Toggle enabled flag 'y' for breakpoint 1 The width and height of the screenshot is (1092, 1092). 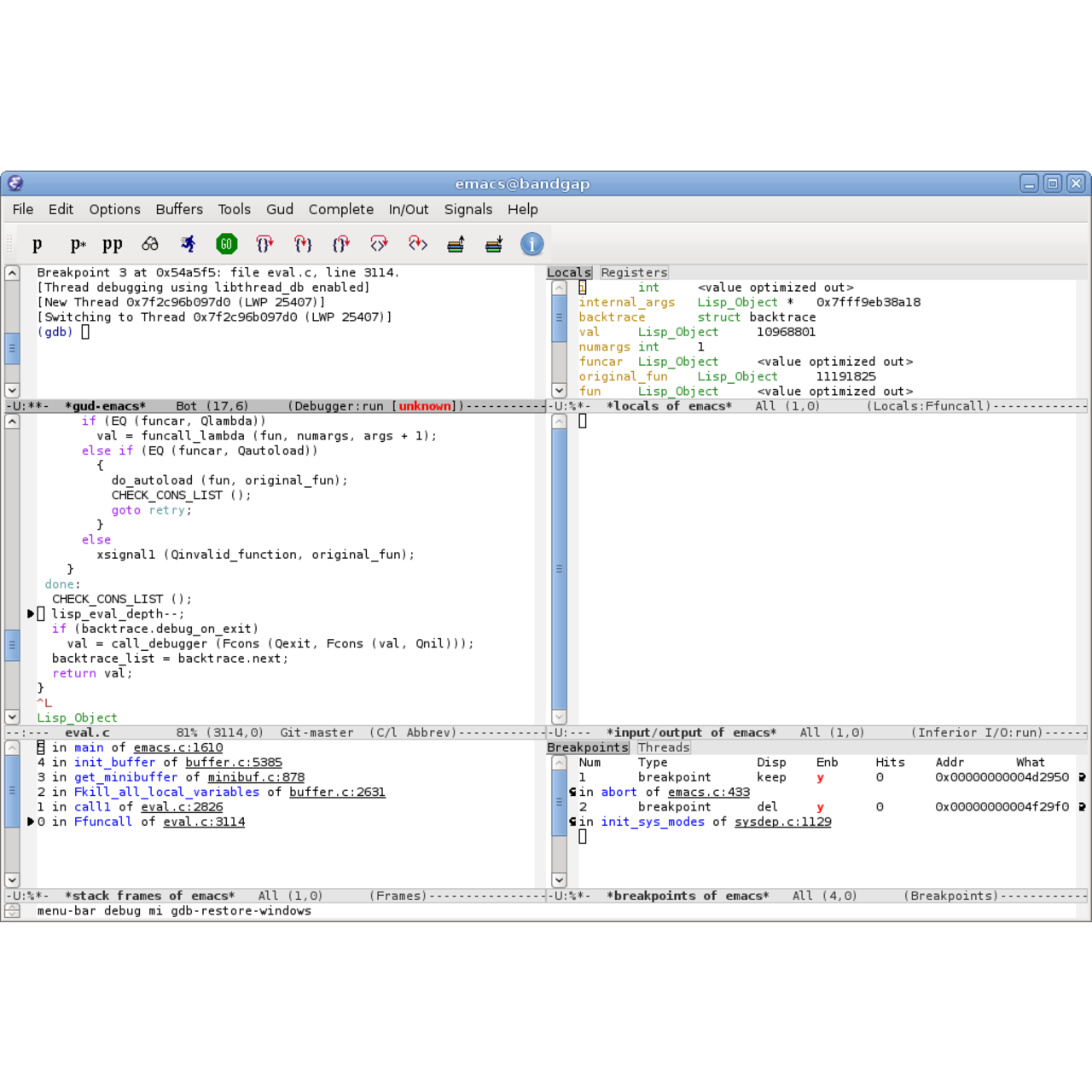(x=820, y=777)
